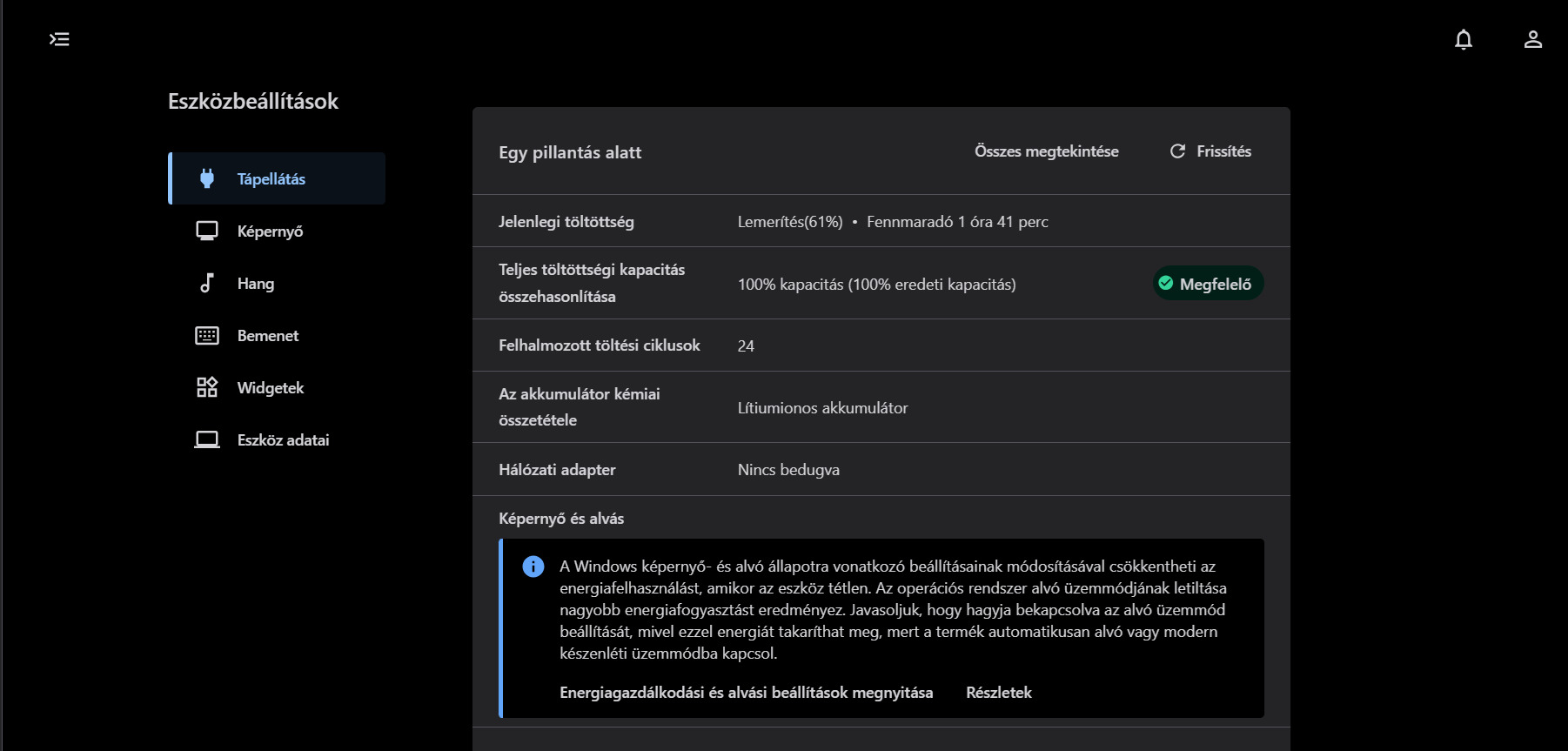1568x751 pixels.
Task: Click the Megfelelő status badge
Action: coord(1208,284)
